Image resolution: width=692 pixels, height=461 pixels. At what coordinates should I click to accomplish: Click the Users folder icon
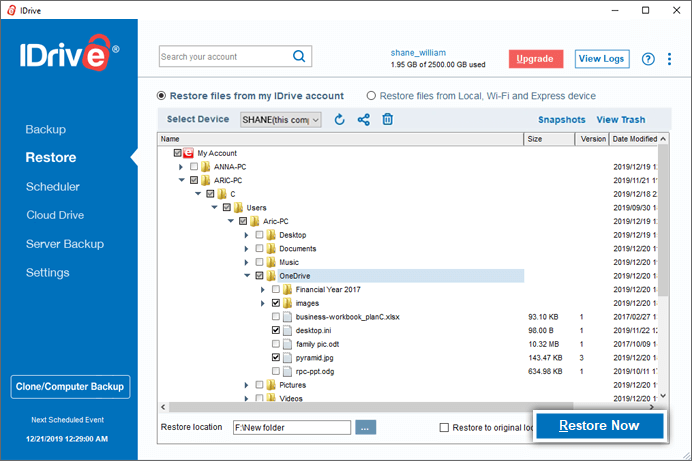(238, 208)
